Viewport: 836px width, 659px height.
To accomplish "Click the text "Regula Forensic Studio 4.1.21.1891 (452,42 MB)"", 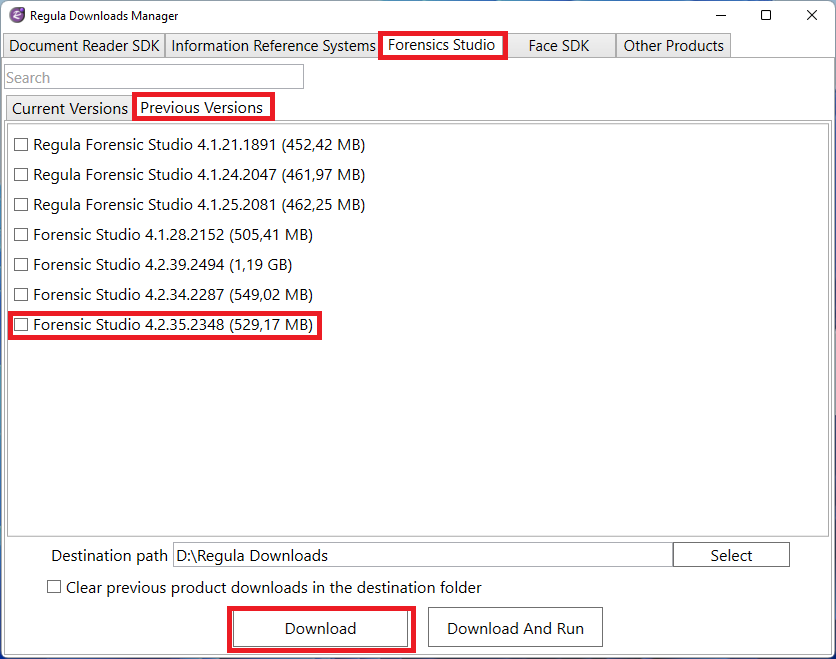I will click(x=199, y=145).
